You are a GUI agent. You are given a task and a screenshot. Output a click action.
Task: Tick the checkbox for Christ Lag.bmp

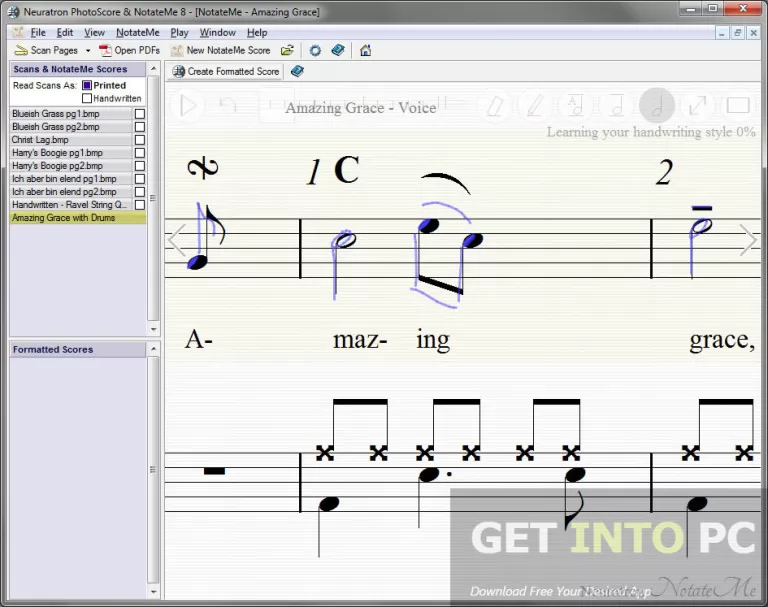[140, 140]
